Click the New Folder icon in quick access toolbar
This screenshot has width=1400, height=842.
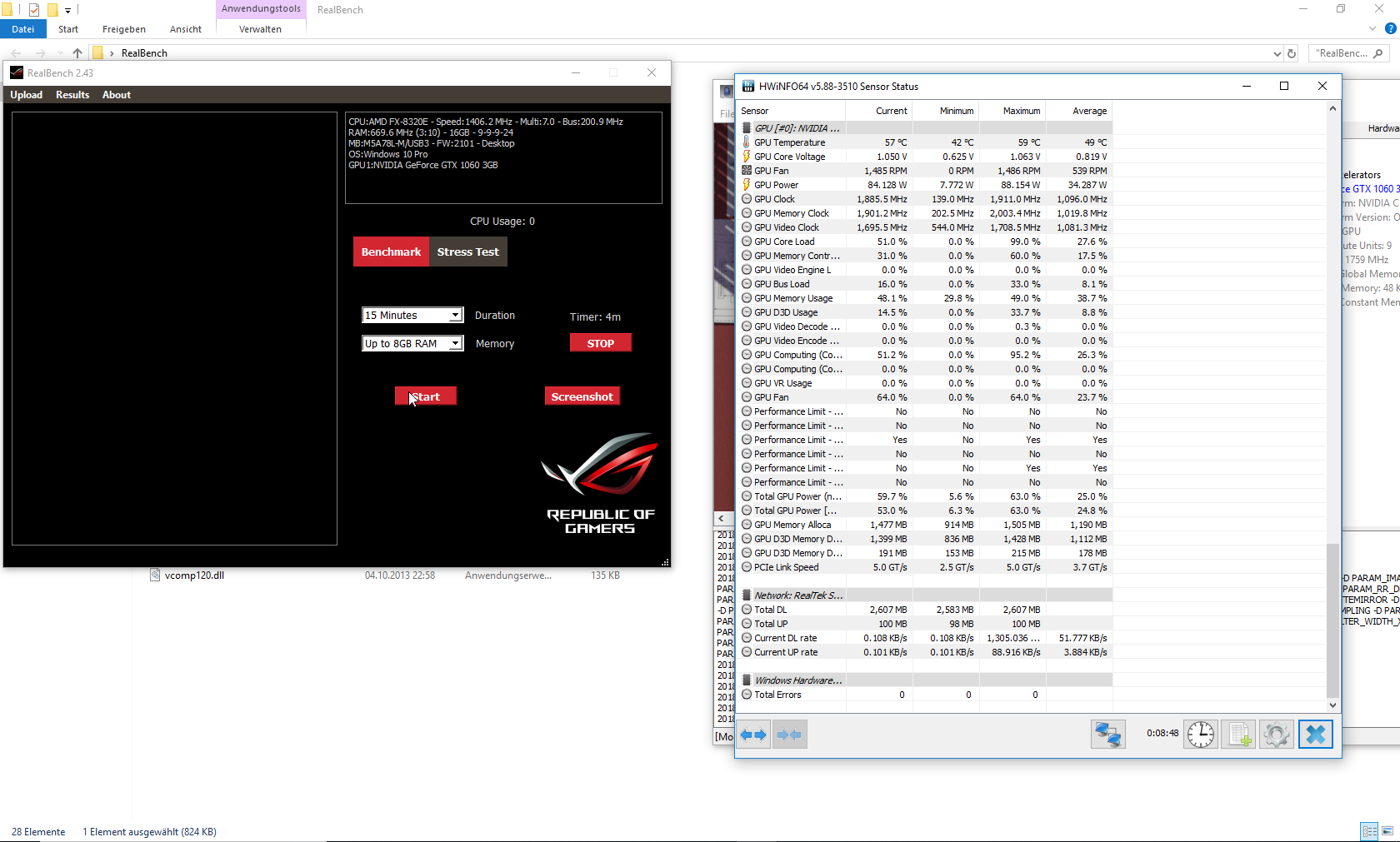[x=52, y=10]
